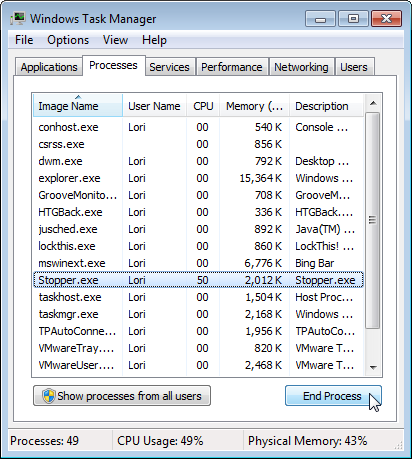Click the Java(TM) description cell
The height and width of the screenshot is (459, 412).
[325, 229]
